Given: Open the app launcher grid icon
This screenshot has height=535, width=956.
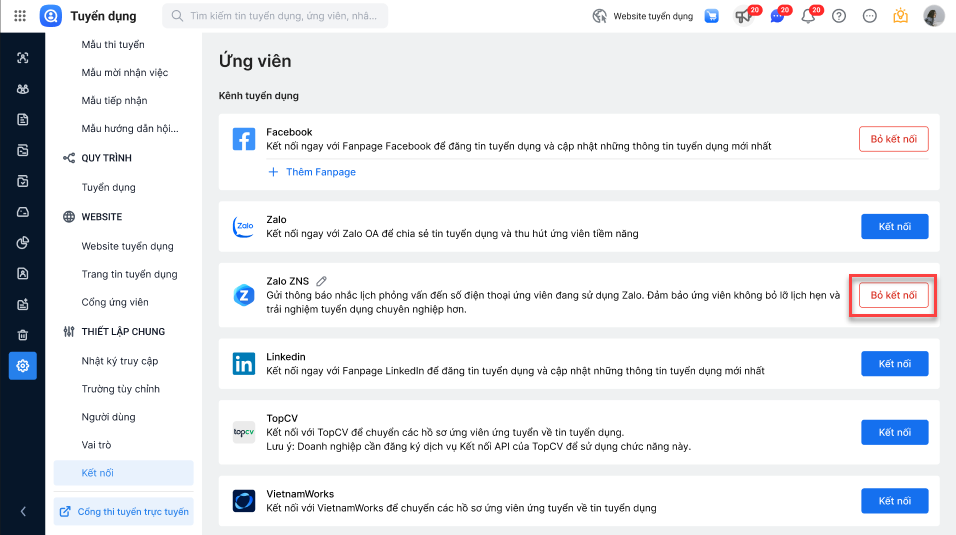Looking at the screenshot, I should pyautogui.click(x=20, y=16).
